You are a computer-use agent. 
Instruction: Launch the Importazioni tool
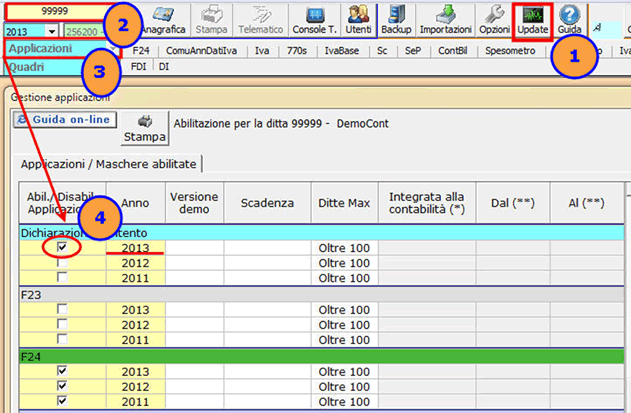click(445, 19)
